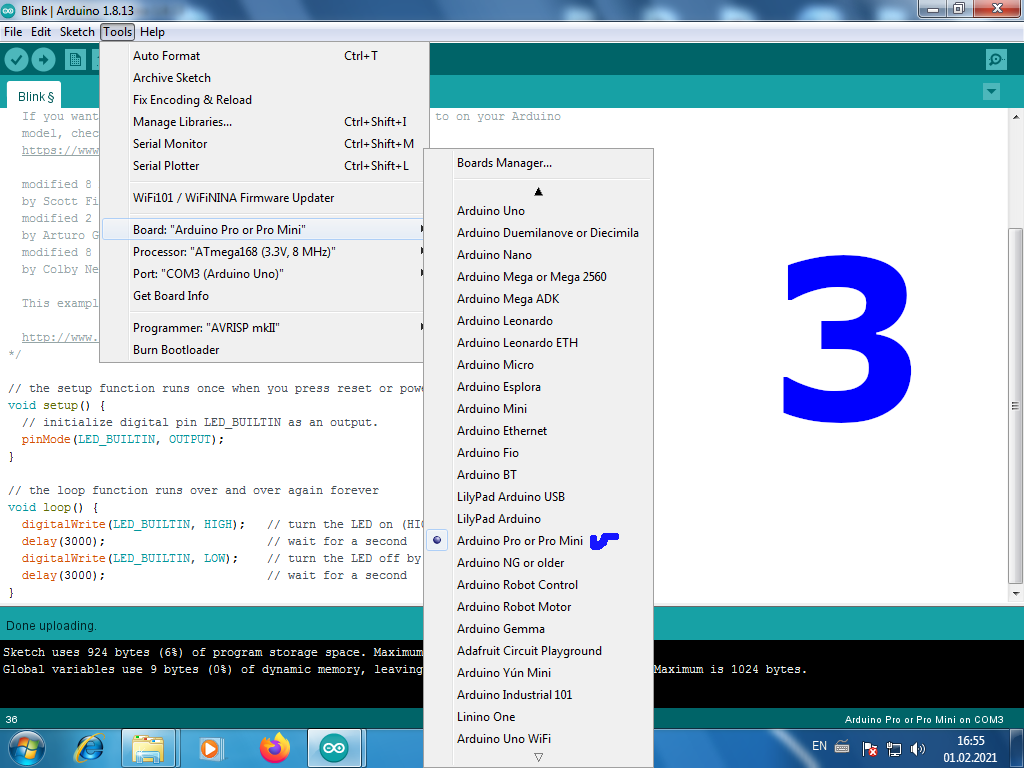Click the volume speaker tray icon
The height and width of the screenshot is (768, 1024).
pyautogui.click(x=918, y=748)
